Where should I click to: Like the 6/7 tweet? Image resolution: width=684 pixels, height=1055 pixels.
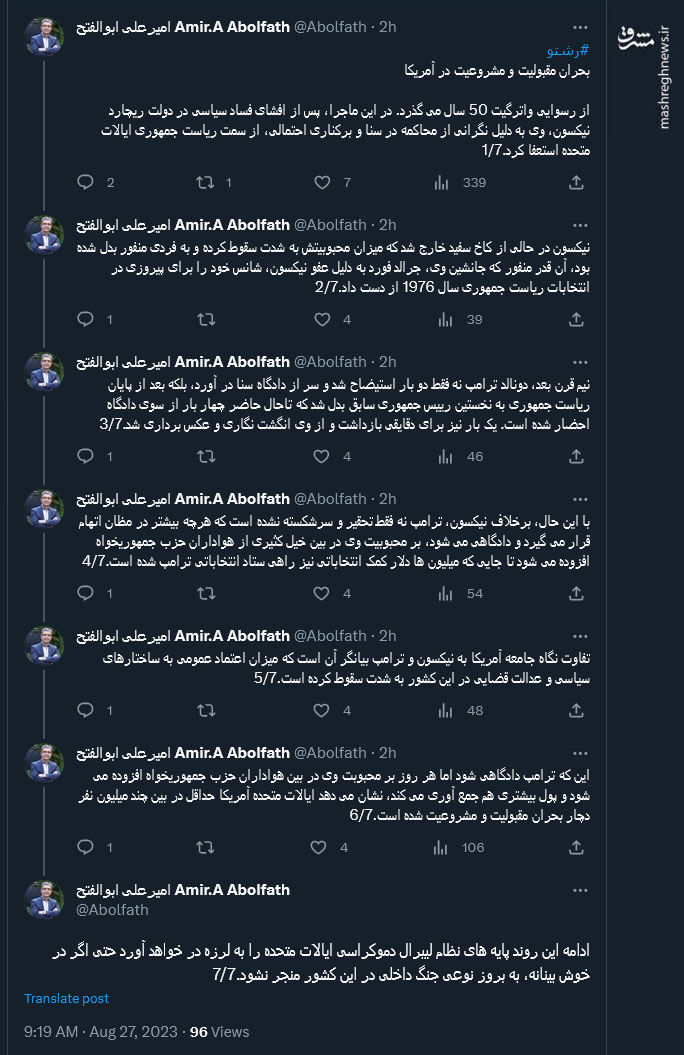coord(322,847)
